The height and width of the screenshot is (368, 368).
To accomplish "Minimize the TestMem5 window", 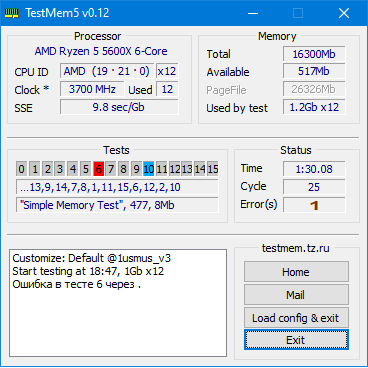I will 253,13.
